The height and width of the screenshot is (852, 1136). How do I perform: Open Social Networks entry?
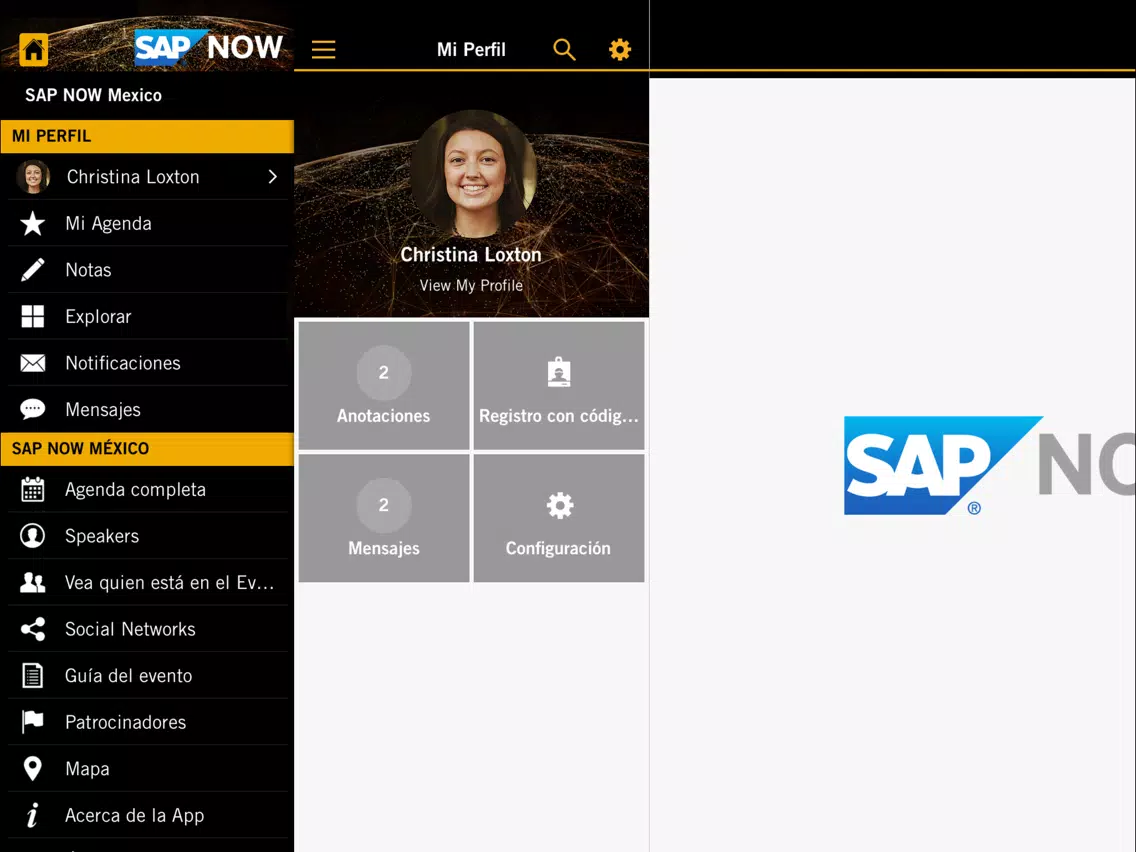point(147,629)
